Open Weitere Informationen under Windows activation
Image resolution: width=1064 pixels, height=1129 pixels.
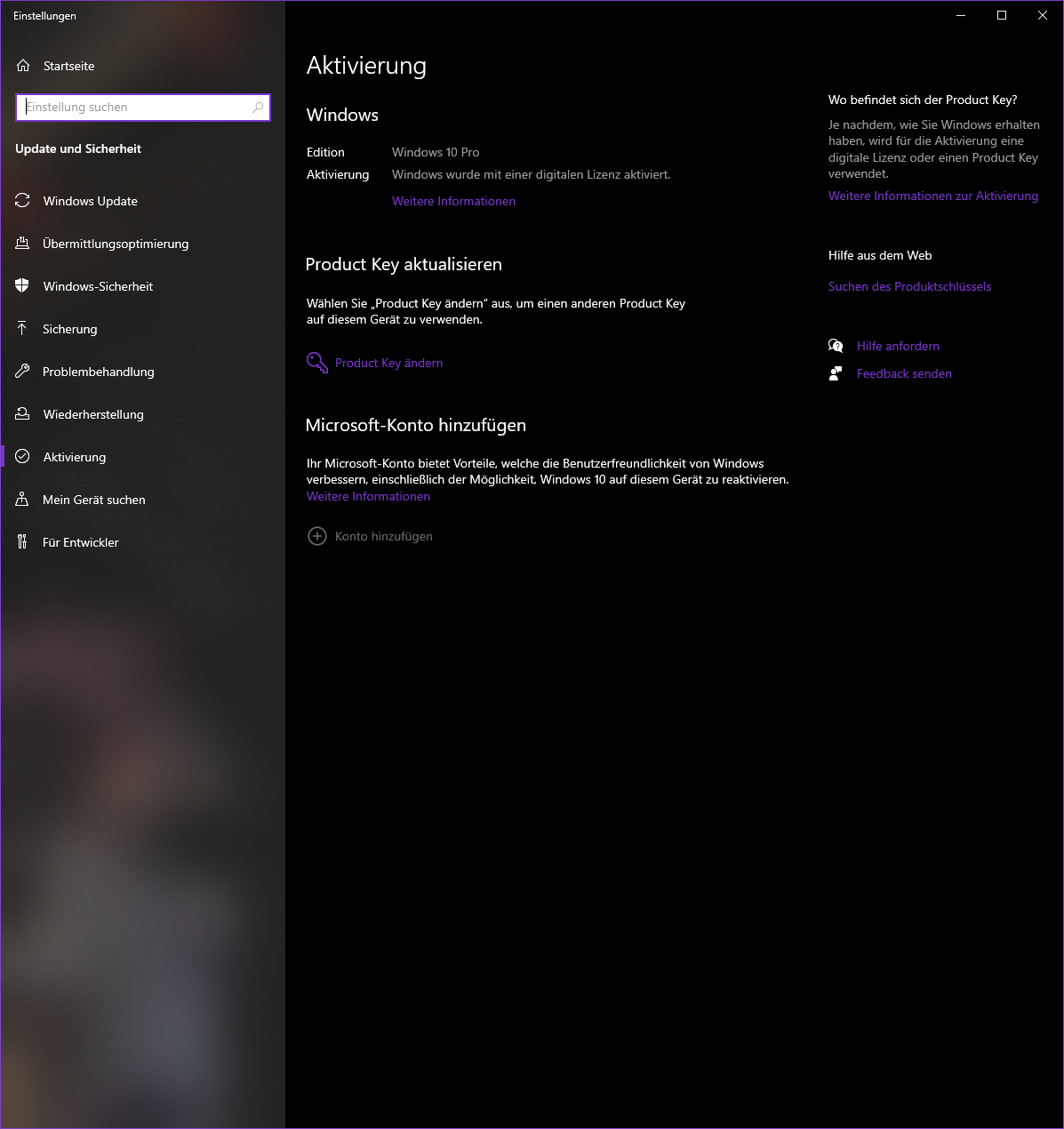[453, 202]
